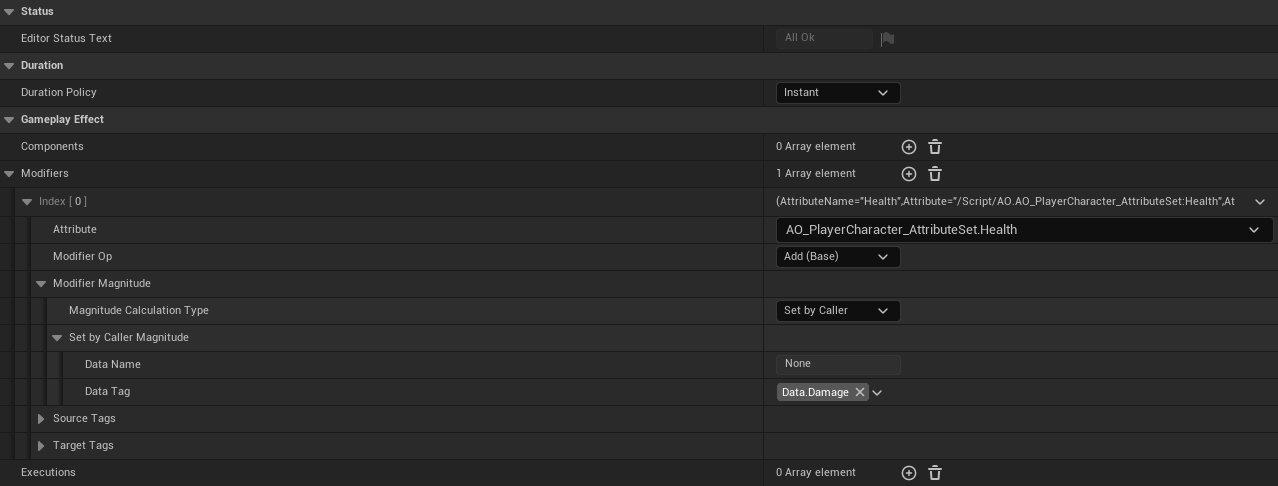Collapse Set by Caller Magnitude group
This screenshot has height=486, width=1278.
[x=57, y=338]
